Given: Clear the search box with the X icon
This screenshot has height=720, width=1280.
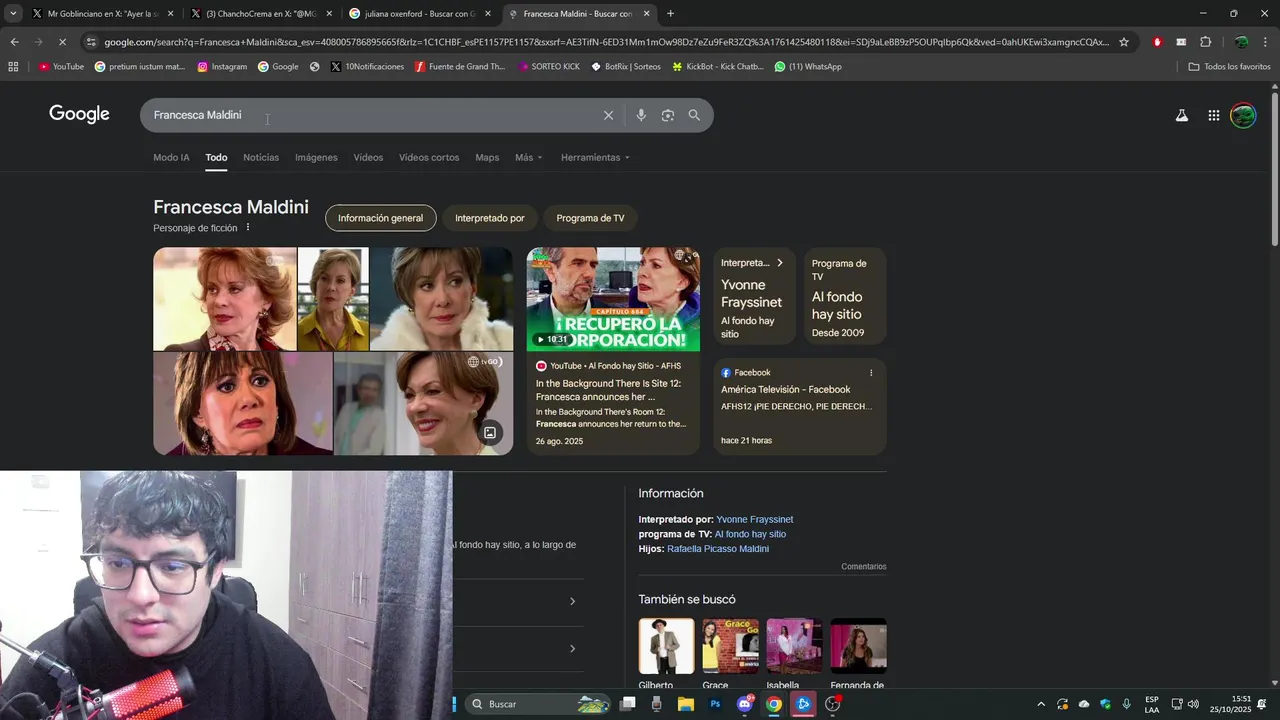Looking at the screenshot, I should tap(608, 115).
